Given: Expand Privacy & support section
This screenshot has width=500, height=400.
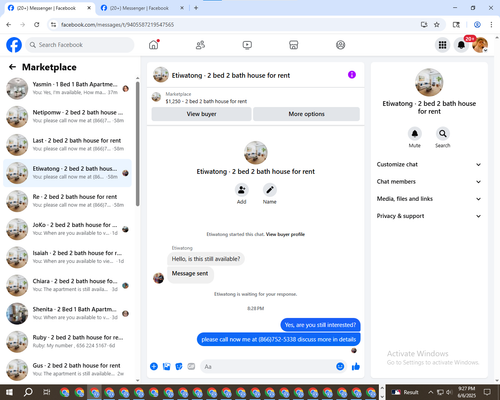Looking at the screenshot, I should 429,216.
